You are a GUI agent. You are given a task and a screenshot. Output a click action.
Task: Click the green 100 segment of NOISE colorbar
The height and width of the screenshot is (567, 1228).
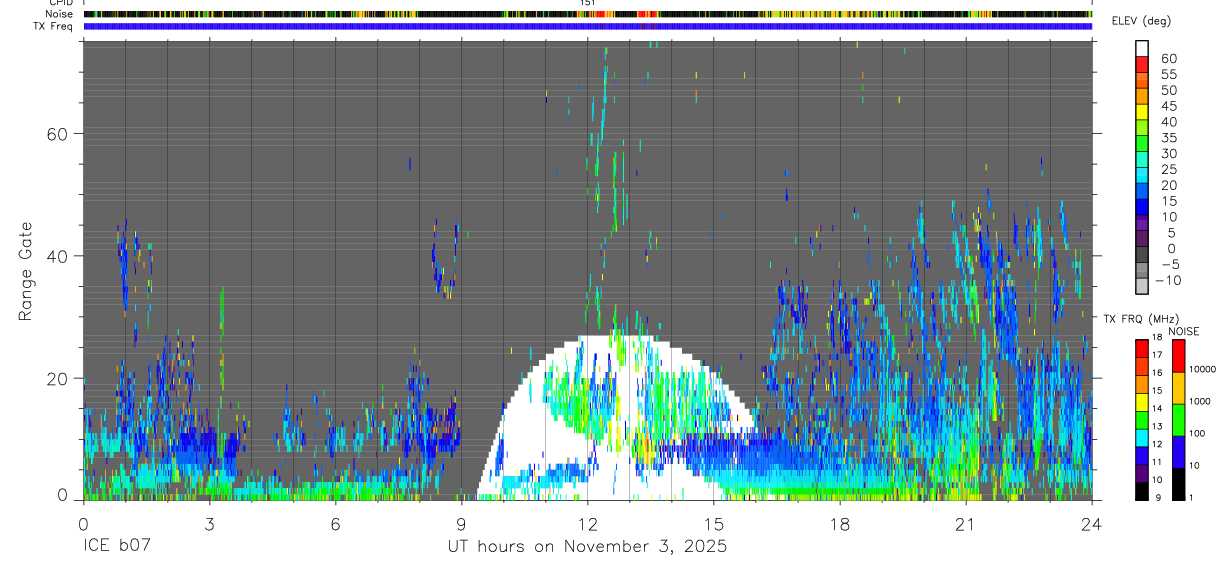[x=1178, y=419]
